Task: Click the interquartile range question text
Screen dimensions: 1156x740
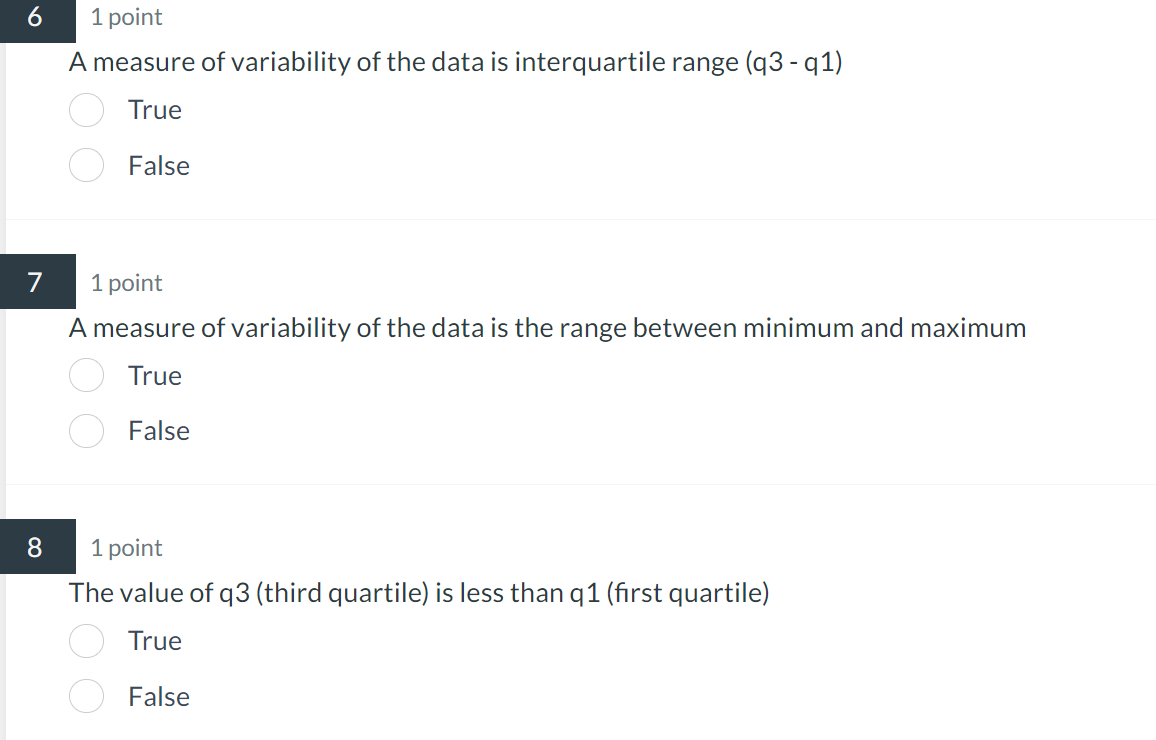Action: (x=456, y=62)
